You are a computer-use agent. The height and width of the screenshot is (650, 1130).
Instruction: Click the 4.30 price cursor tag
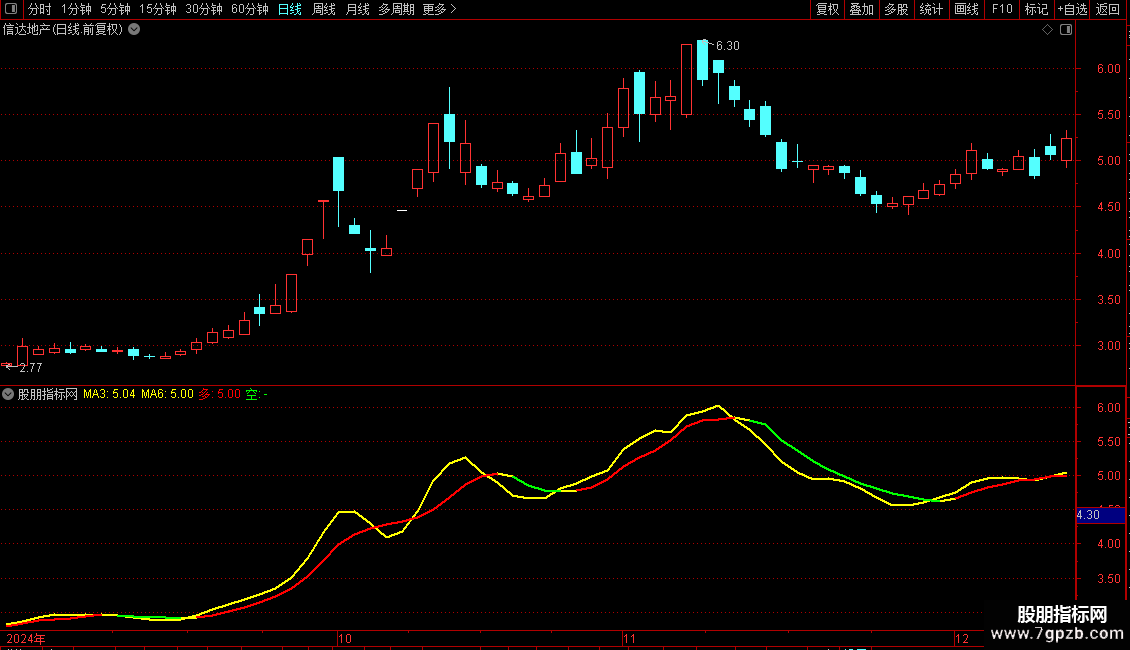click(x=1100, y=515)
